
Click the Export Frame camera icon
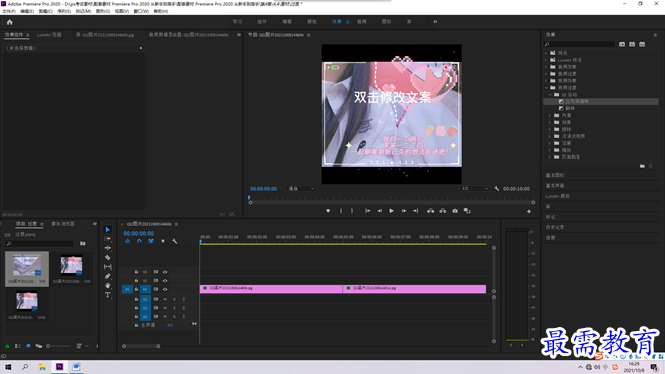coord(455,211)
